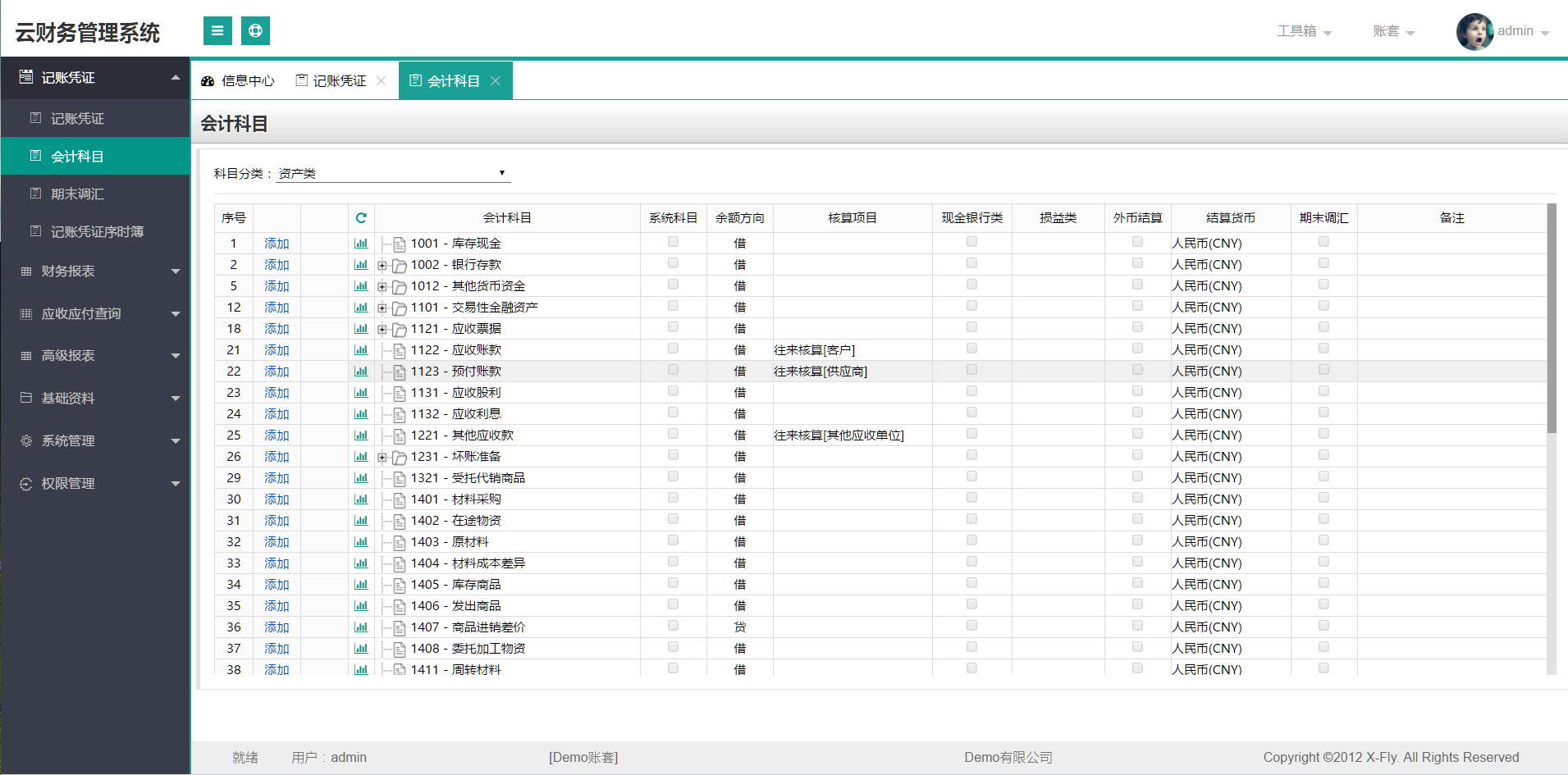1568x775 pixels.
Task: Open chart icon for 1221 其他应收款
Action: (361, 435)
